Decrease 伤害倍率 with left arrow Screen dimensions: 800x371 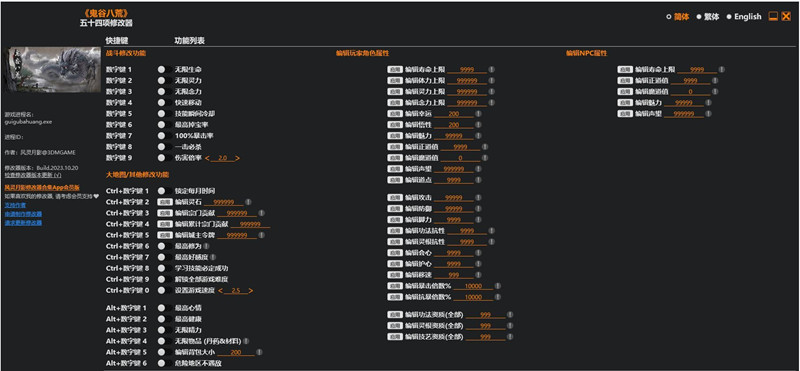(207, 158)
